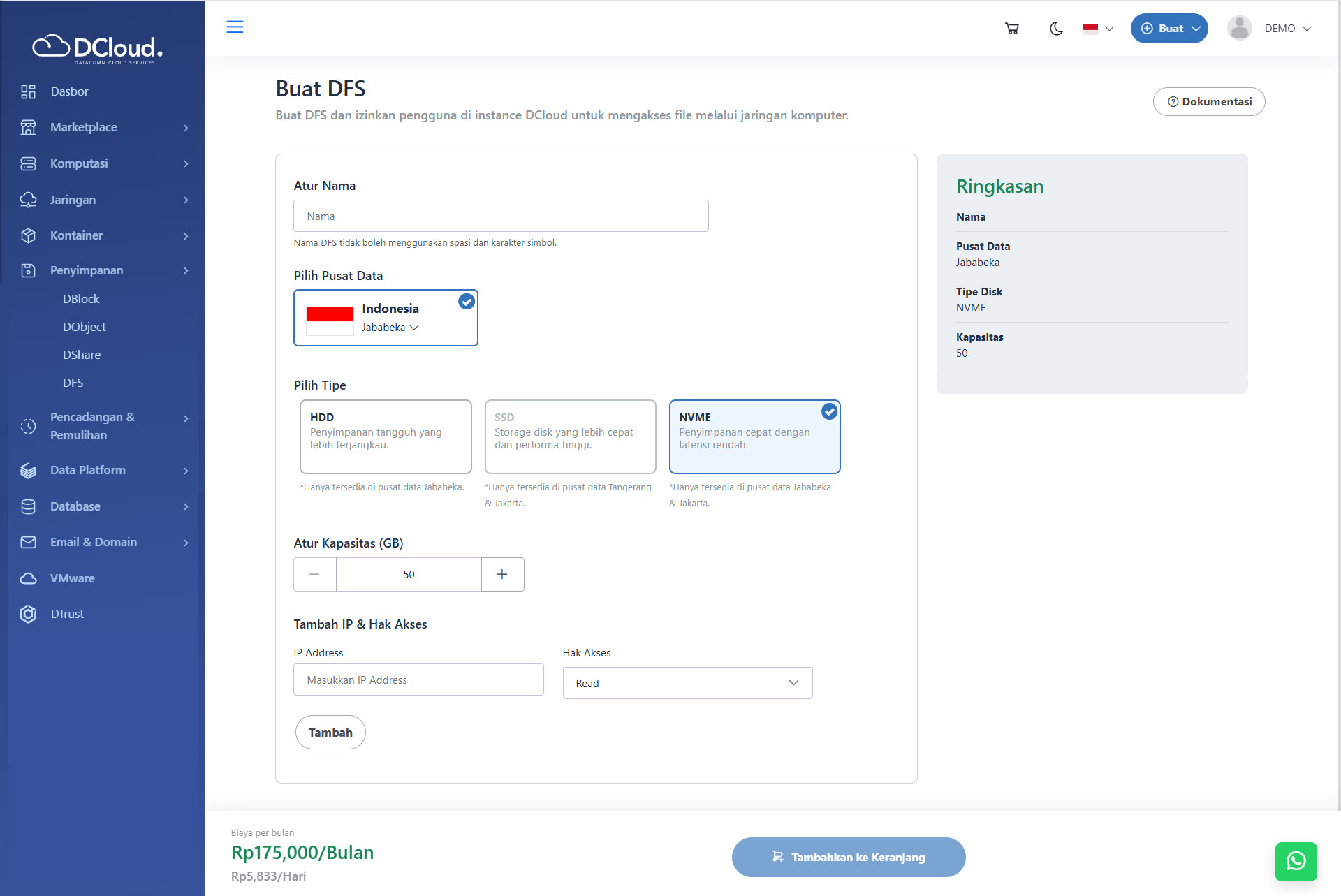The image size is (1341, 896).
Task: Click the hamburger menu icon
Action: pyautogui.click(x=235, y=27)
